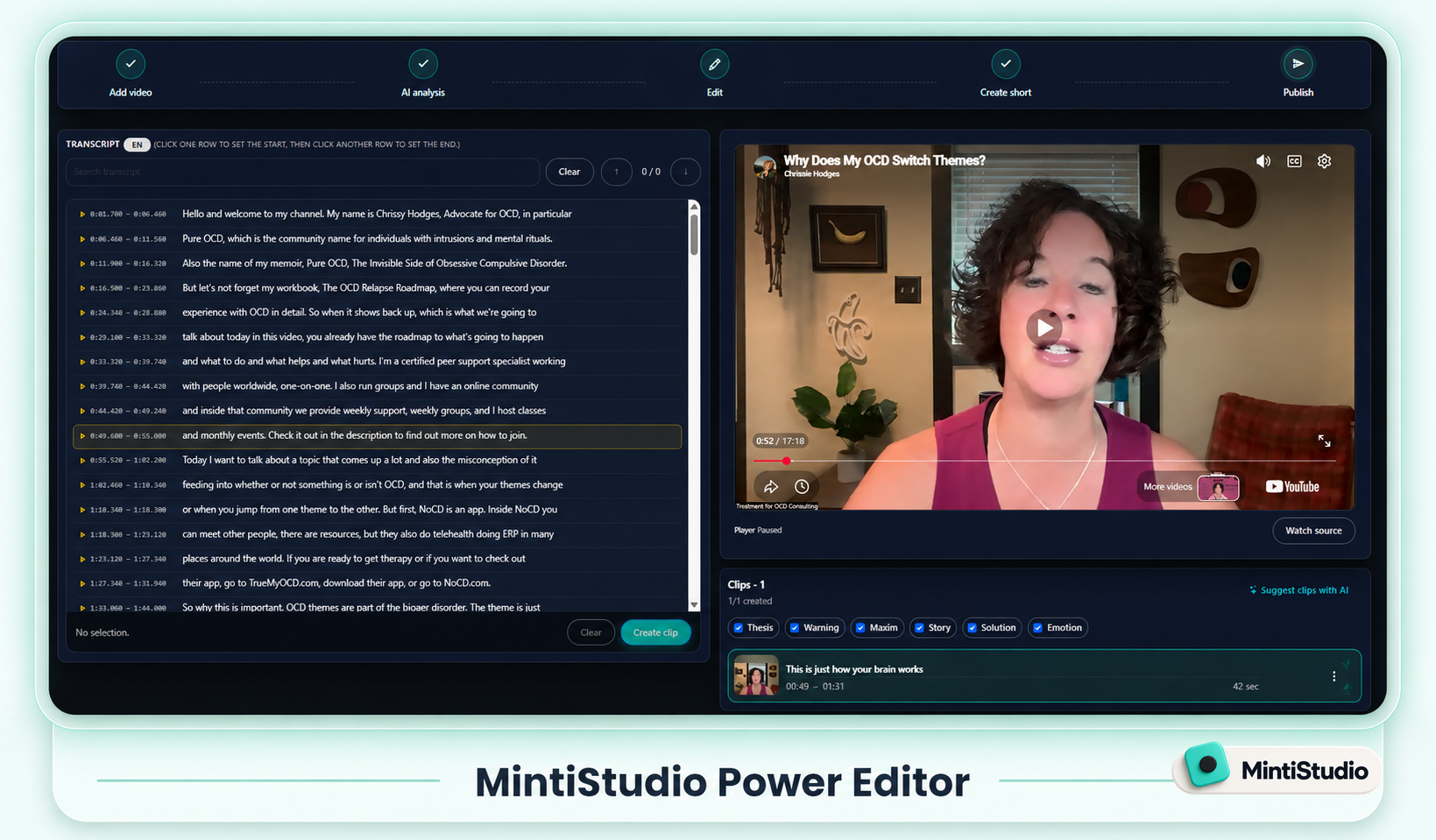1436x840 pixels.
Task: Open clip options three-dot menu
Action: [x=1334, y=676]
